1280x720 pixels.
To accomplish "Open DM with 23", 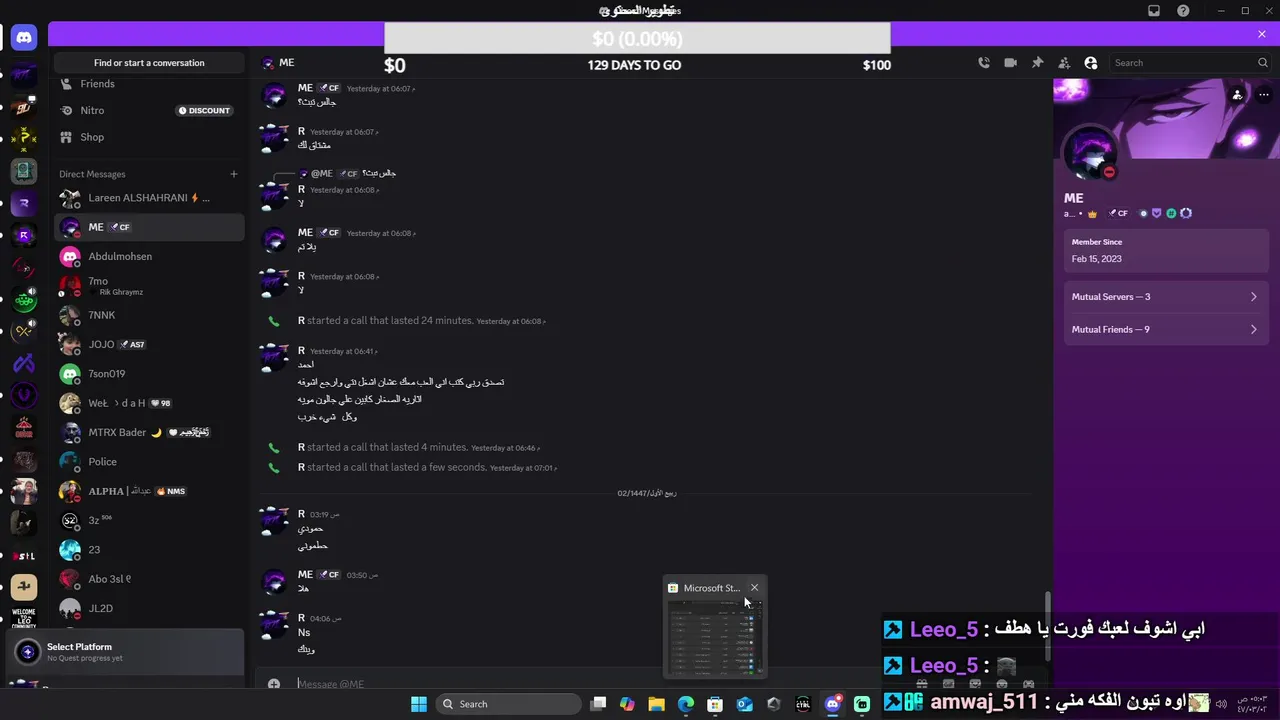I will (x=149, y=550).
